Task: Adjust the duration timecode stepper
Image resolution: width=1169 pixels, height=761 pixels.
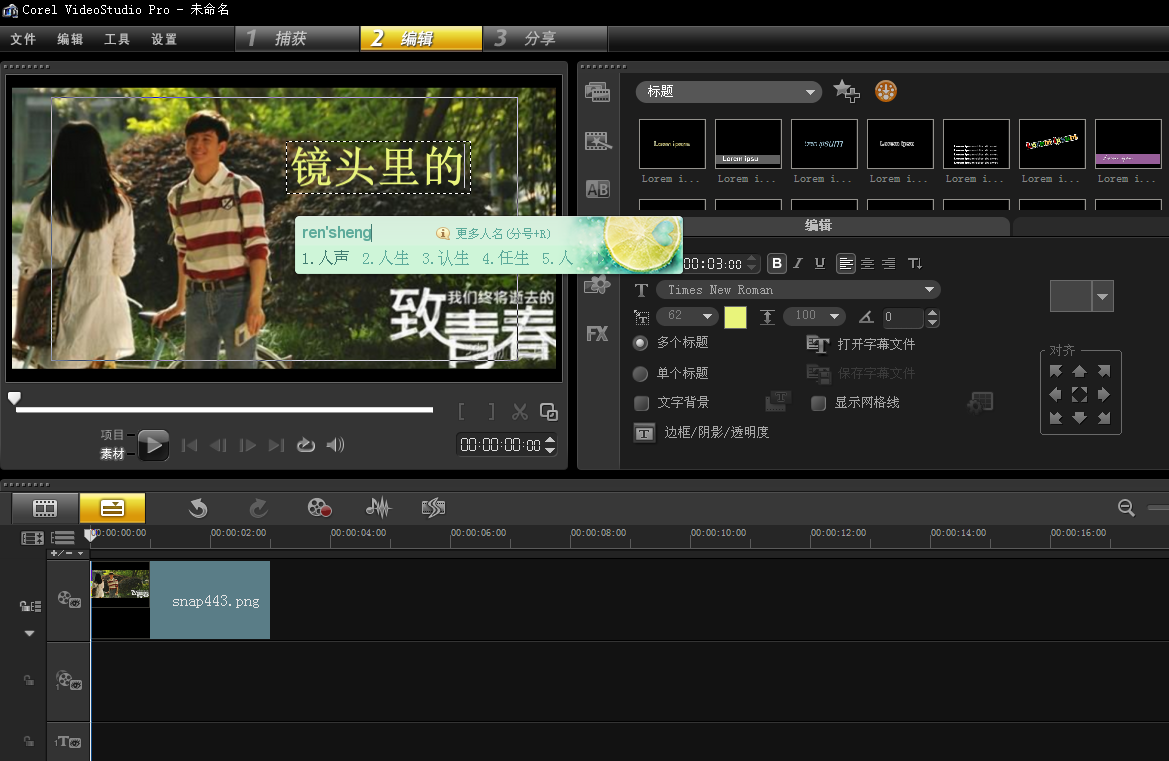Action: click(x=752, y=263)
